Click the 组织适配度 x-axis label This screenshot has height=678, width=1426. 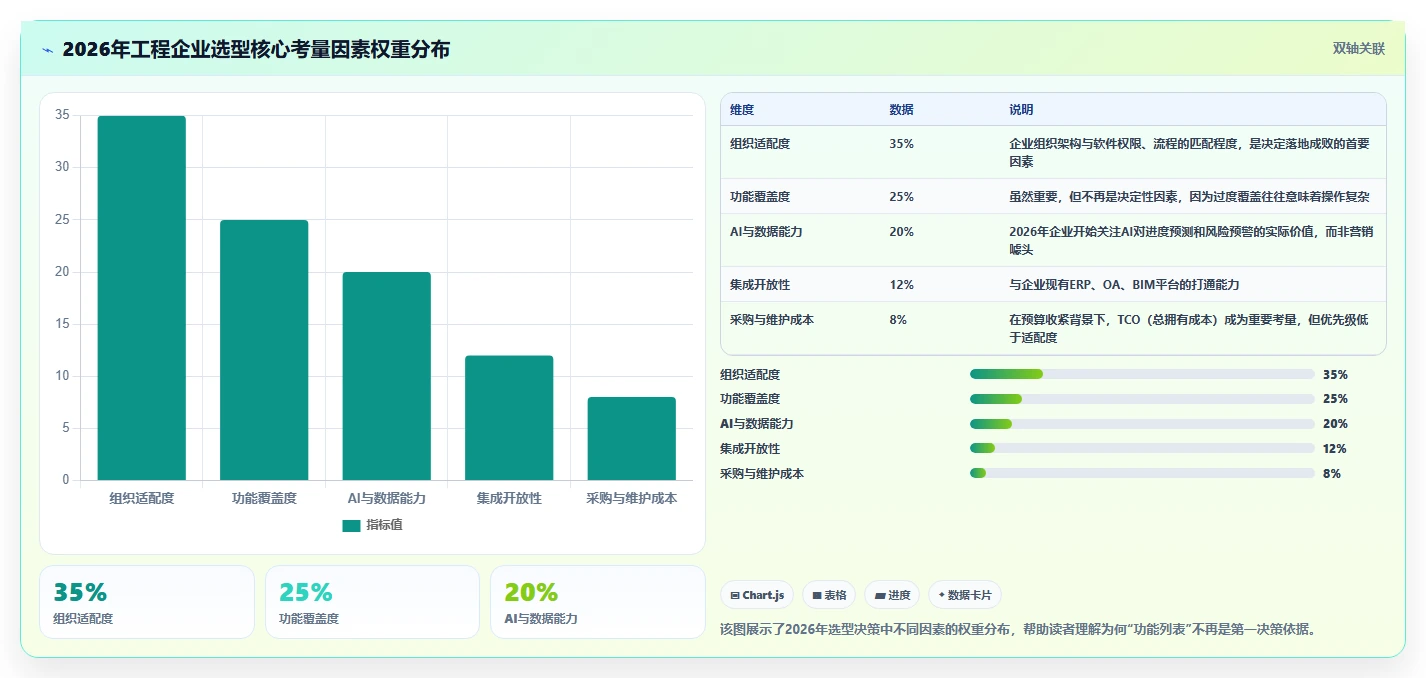tap(142, 498)
